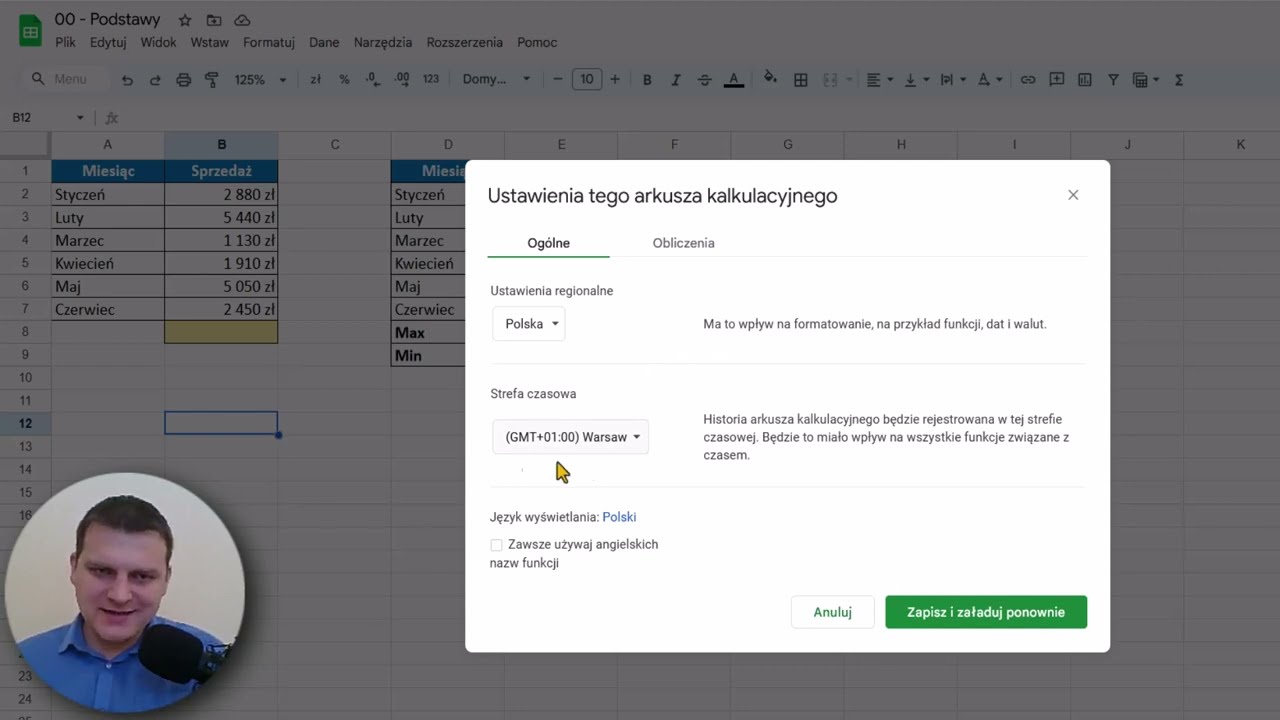Open the table views dropdown in toolbar
Viewport: 1280px width, 720px height.
tap(1145, 80)
